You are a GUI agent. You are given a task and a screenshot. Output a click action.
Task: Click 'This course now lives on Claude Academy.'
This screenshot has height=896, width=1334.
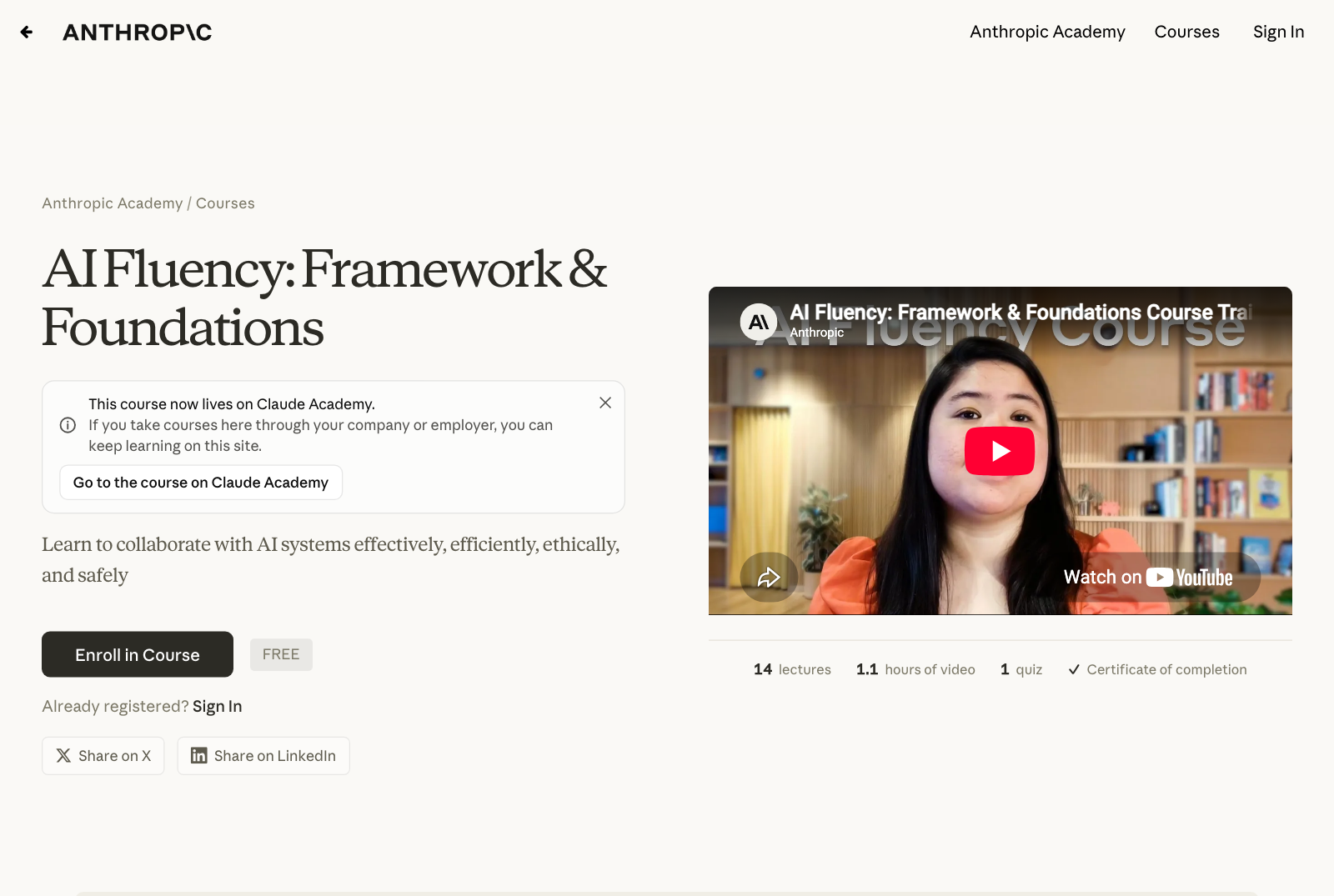232,404
